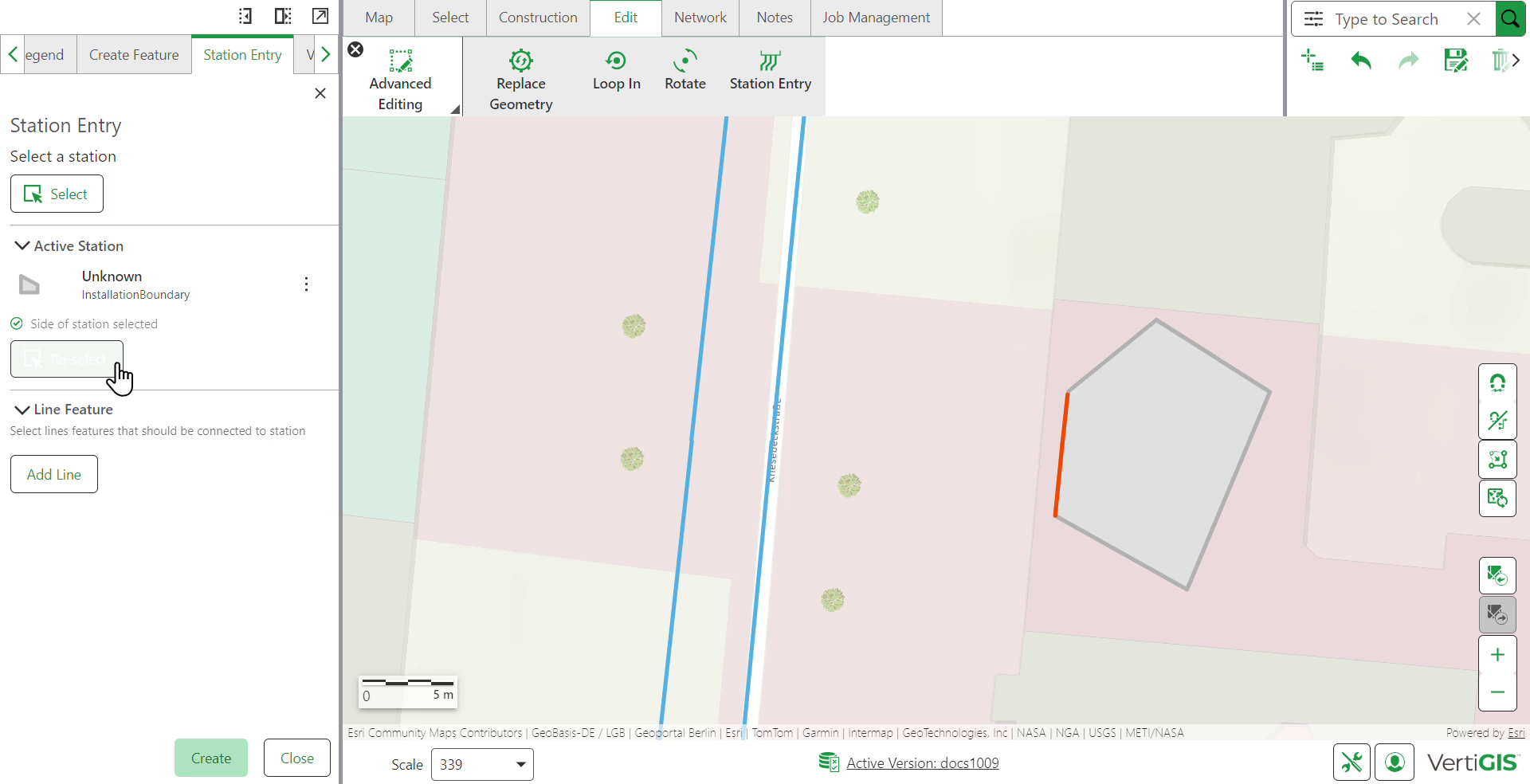Close the Station Entry panel
This screenshot has width=1530, height=784.
[320, 93]
